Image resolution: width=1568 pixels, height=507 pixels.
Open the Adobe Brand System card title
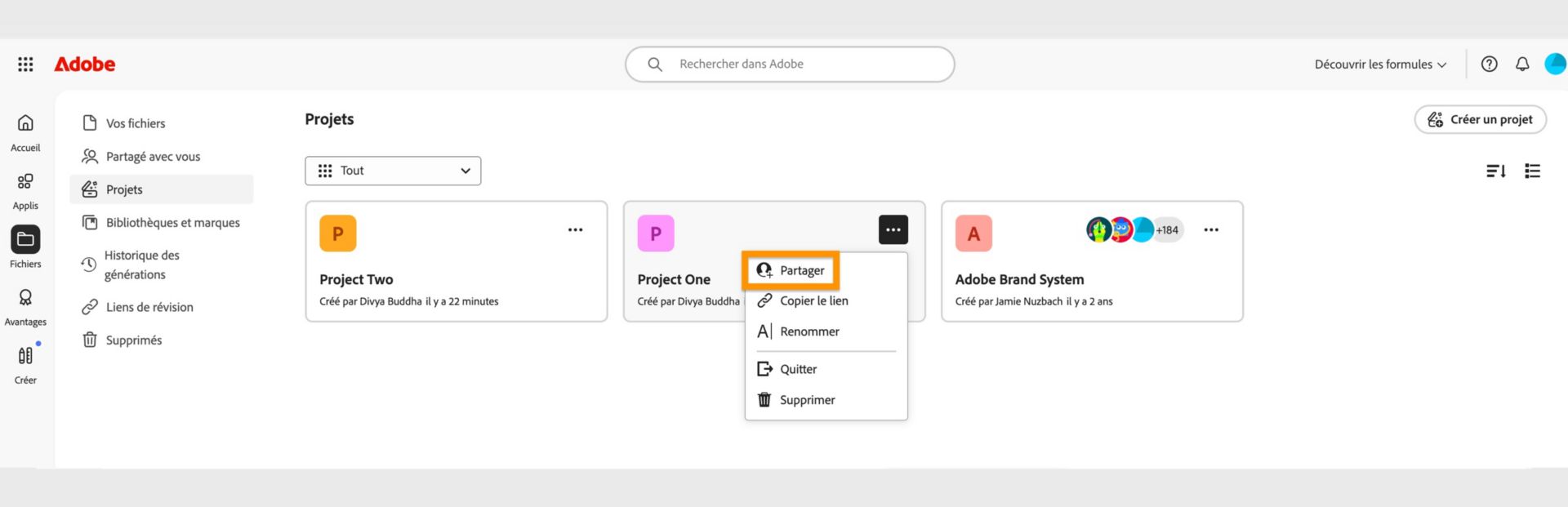pos(1019,279)
